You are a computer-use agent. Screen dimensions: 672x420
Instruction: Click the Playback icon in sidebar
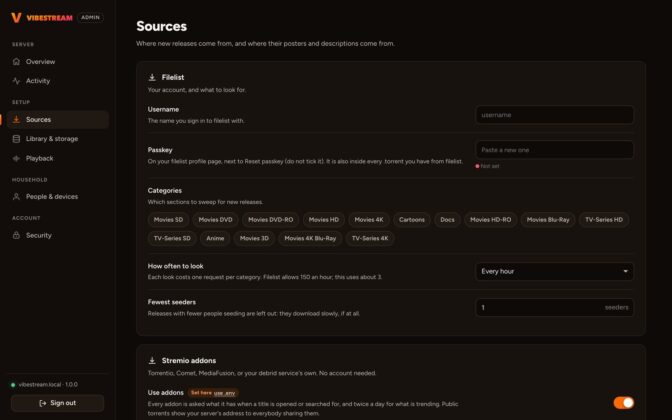point(16,158)
